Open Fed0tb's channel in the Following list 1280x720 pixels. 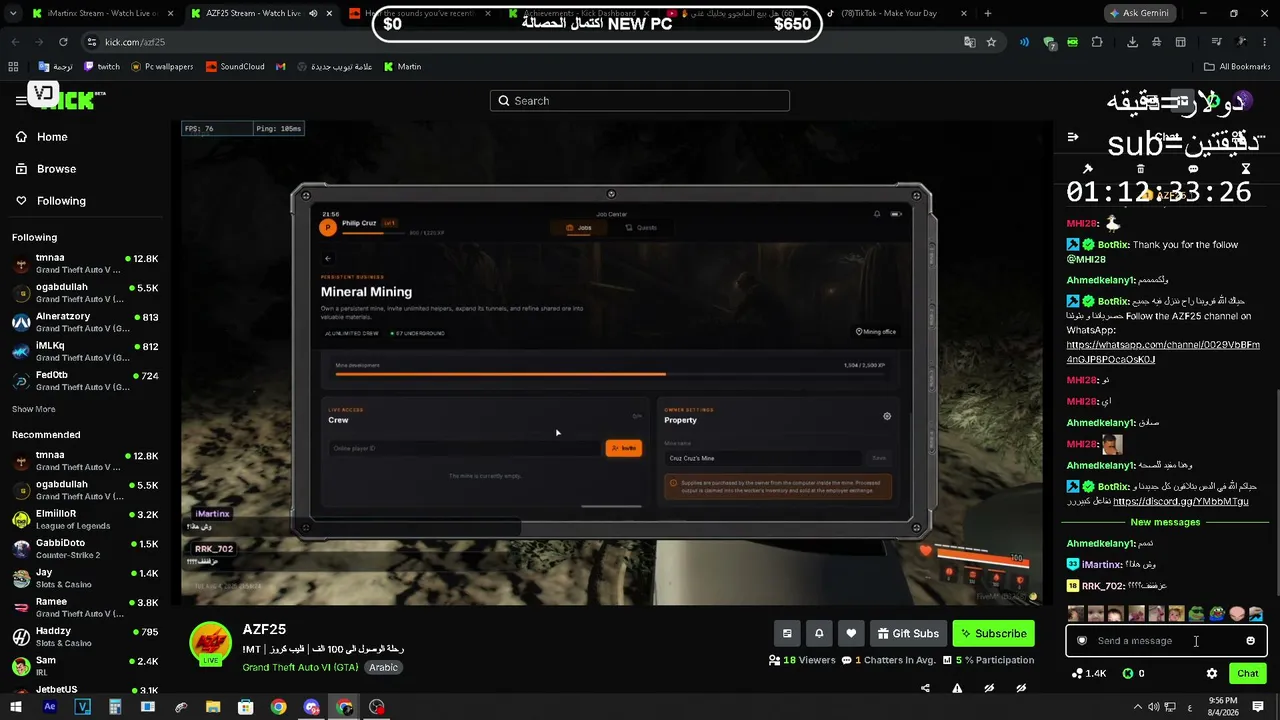click(85, 380)
